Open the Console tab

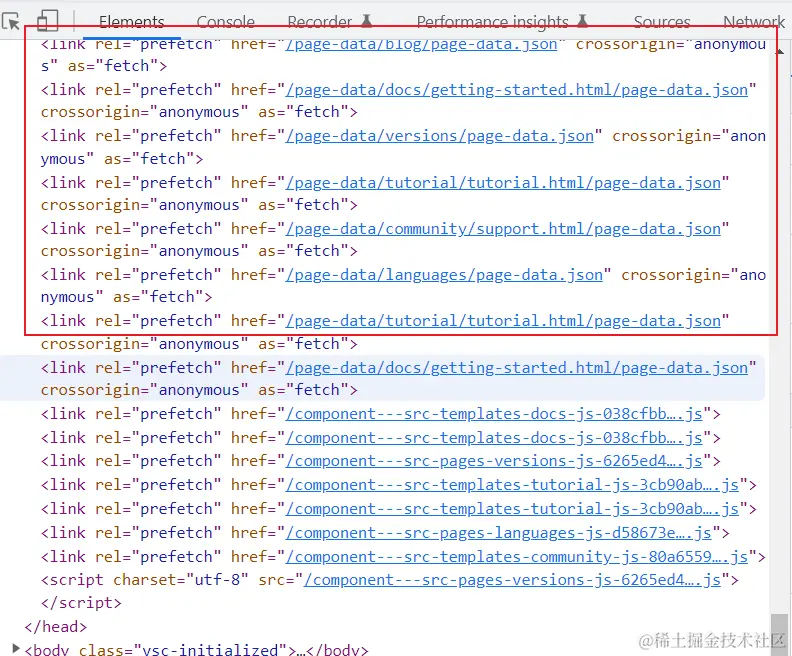pos(225,22)
